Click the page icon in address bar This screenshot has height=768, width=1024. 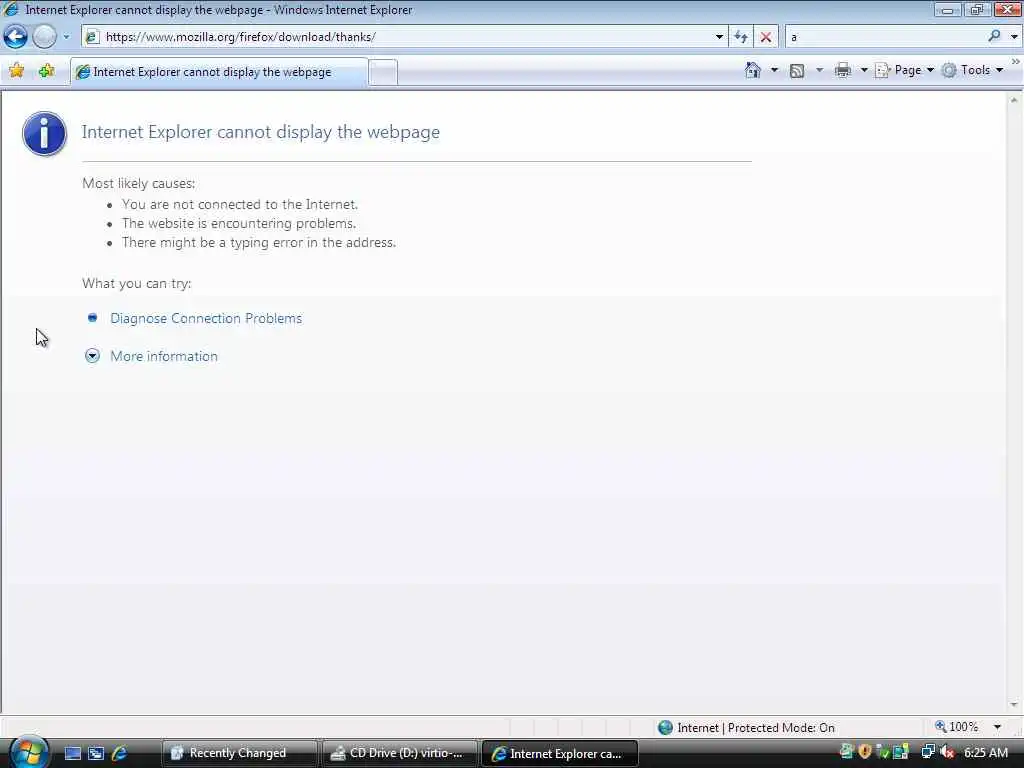92,37
